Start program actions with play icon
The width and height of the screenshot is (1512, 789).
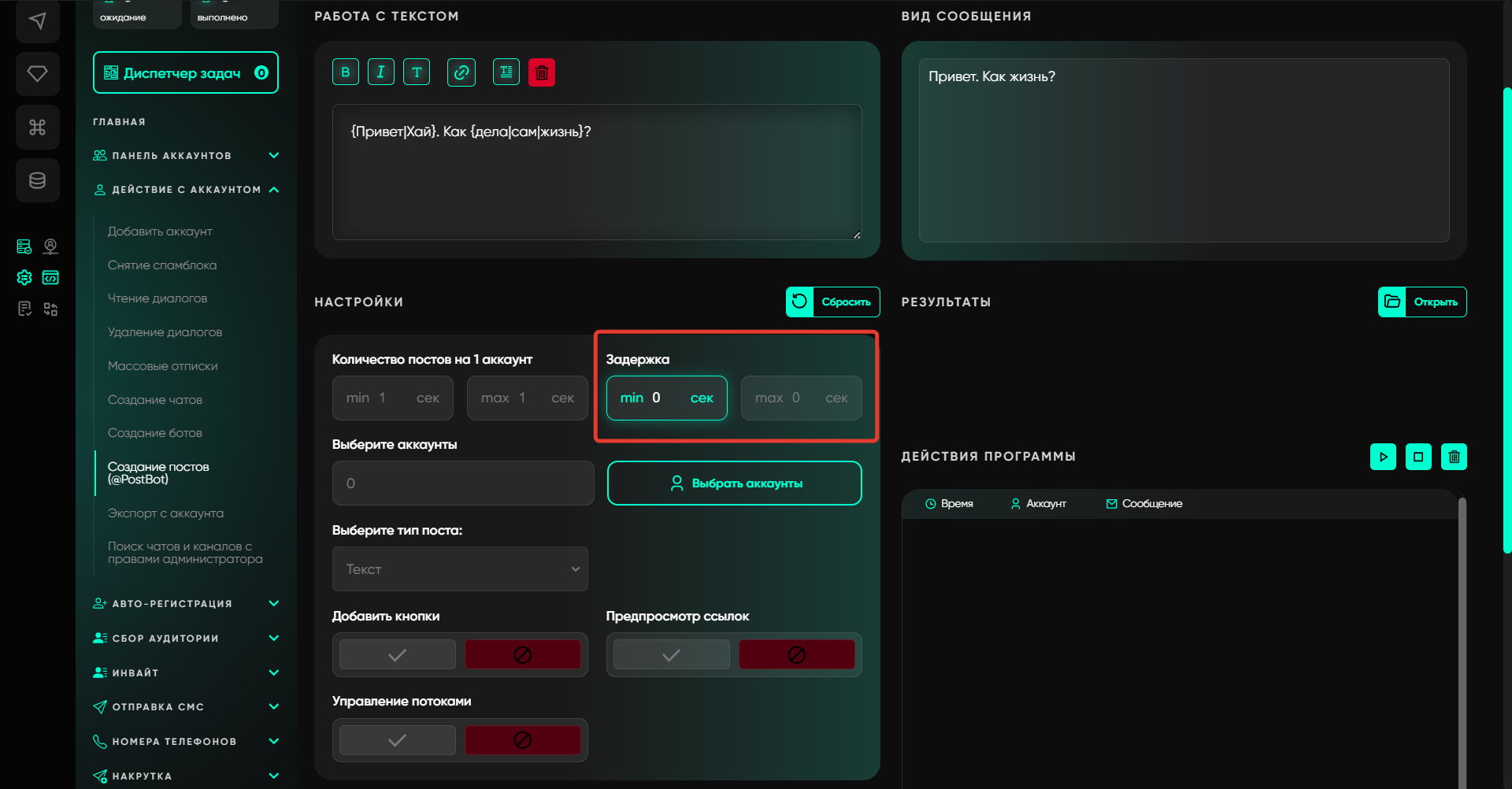pos(1383,457)
